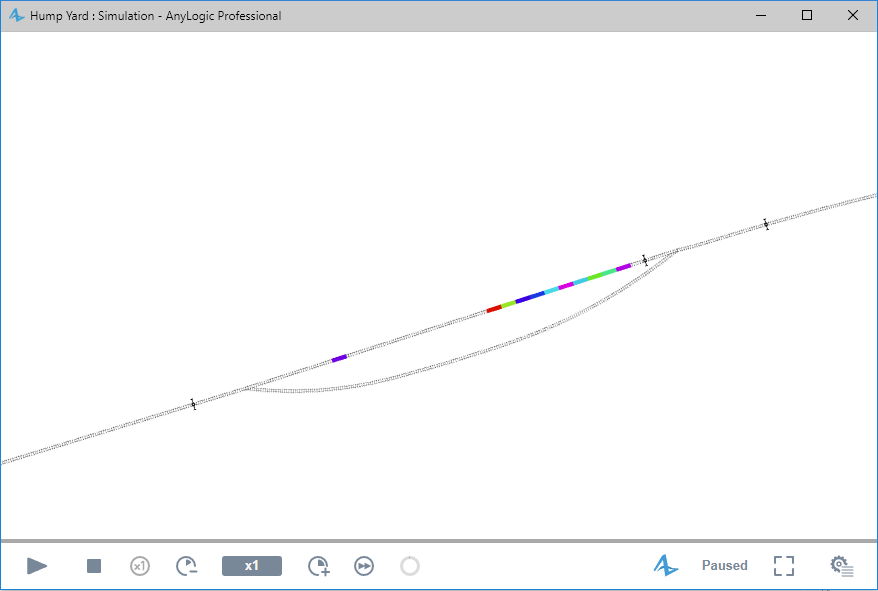Viewport: 878px width, 591px height.
Task: Close the Hump Yard simulation window
Action: (x=853, y=15)
